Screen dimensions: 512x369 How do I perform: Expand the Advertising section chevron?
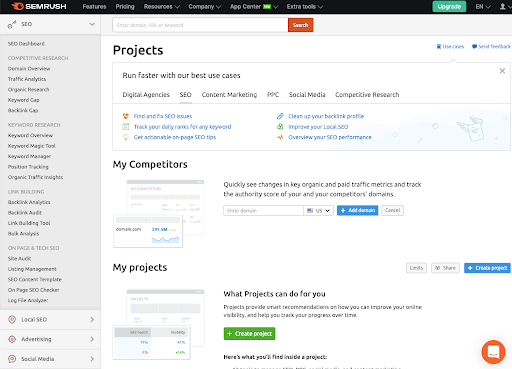point(92,339)
